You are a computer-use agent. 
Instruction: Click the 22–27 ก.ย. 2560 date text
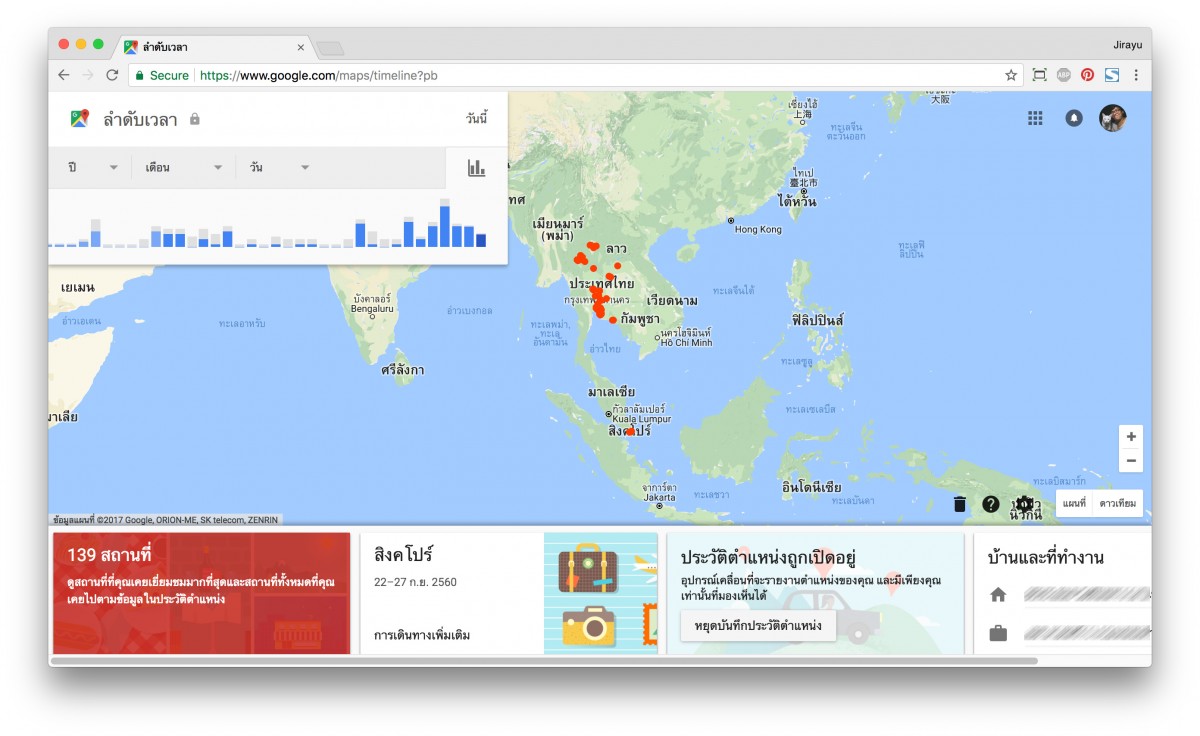[415, 582]
